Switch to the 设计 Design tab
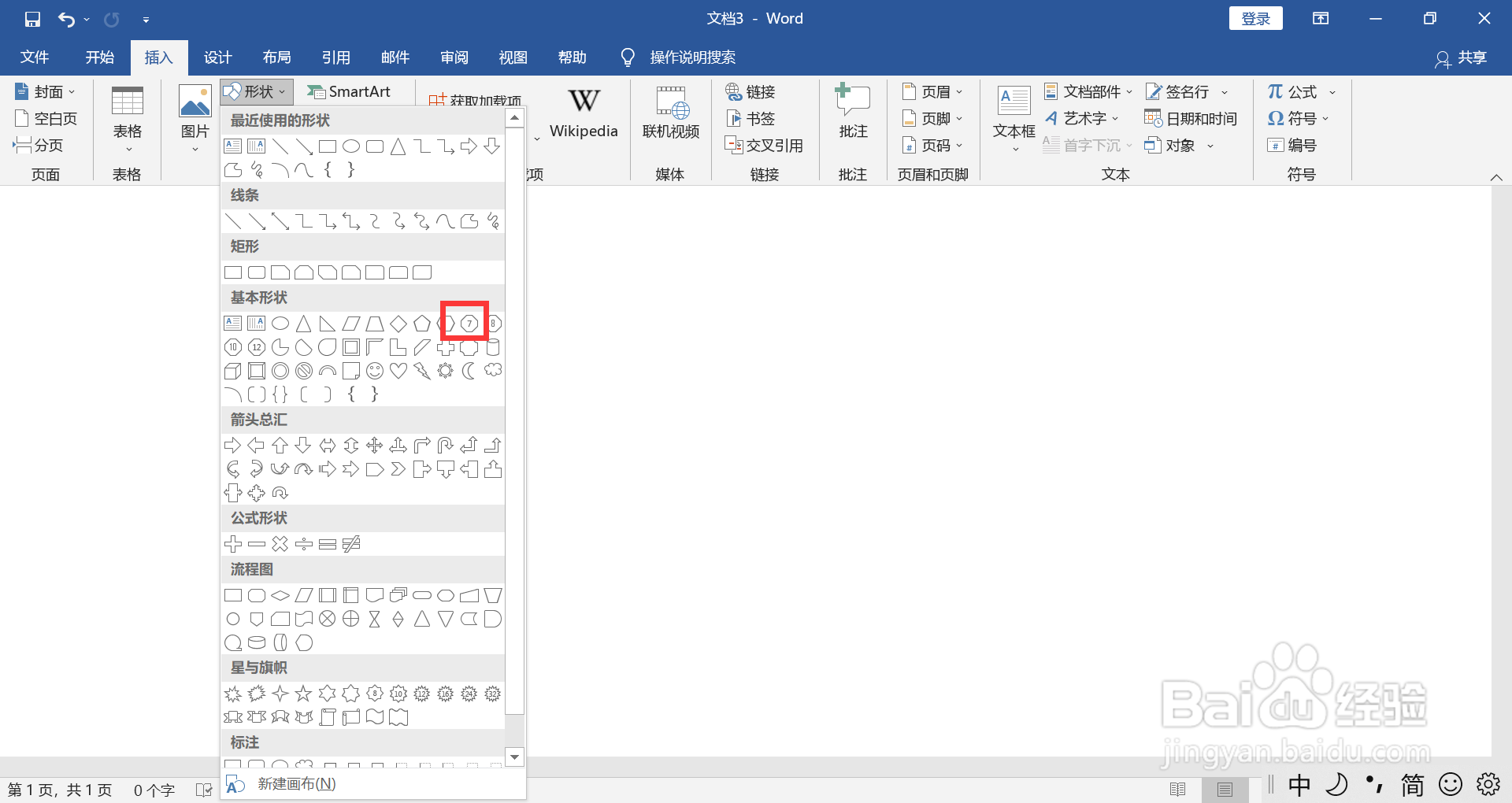The height and width of the screenshot is (803, 1512). (218, 57)
